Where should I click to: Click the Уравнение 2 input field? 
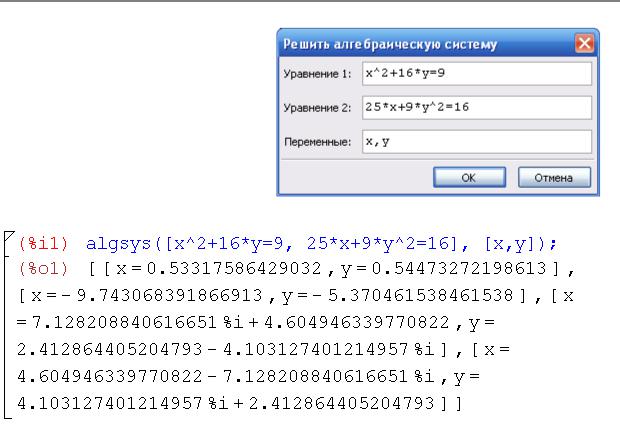click(477, 107)
